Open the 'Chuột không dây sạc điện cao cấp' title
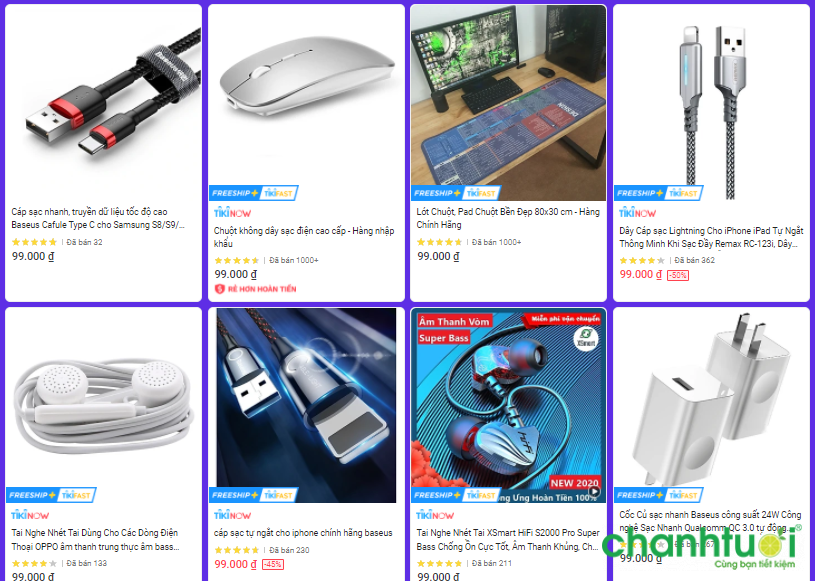This screenshot has width=815, height=581. click(304, 237)
